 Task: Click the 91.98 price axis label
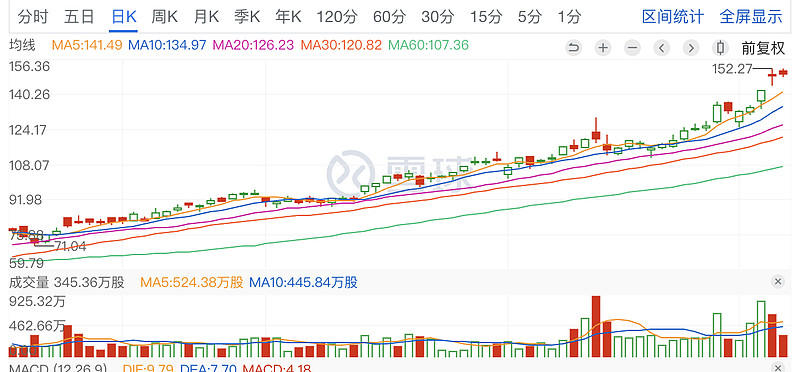point(25,200)
